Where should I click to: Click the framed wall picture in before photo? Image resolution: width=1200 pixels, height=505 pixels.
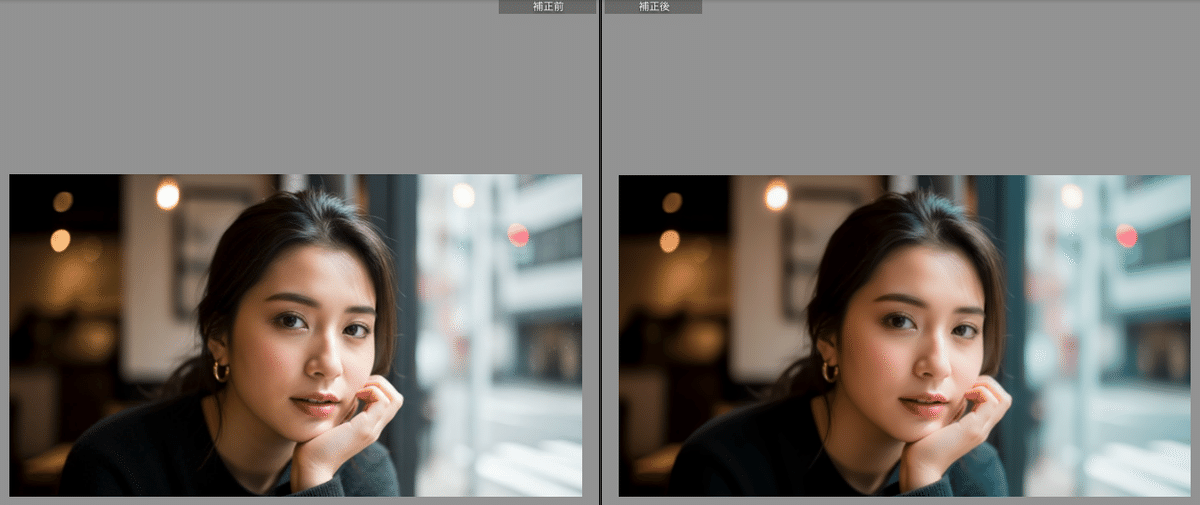coord(205,250)
